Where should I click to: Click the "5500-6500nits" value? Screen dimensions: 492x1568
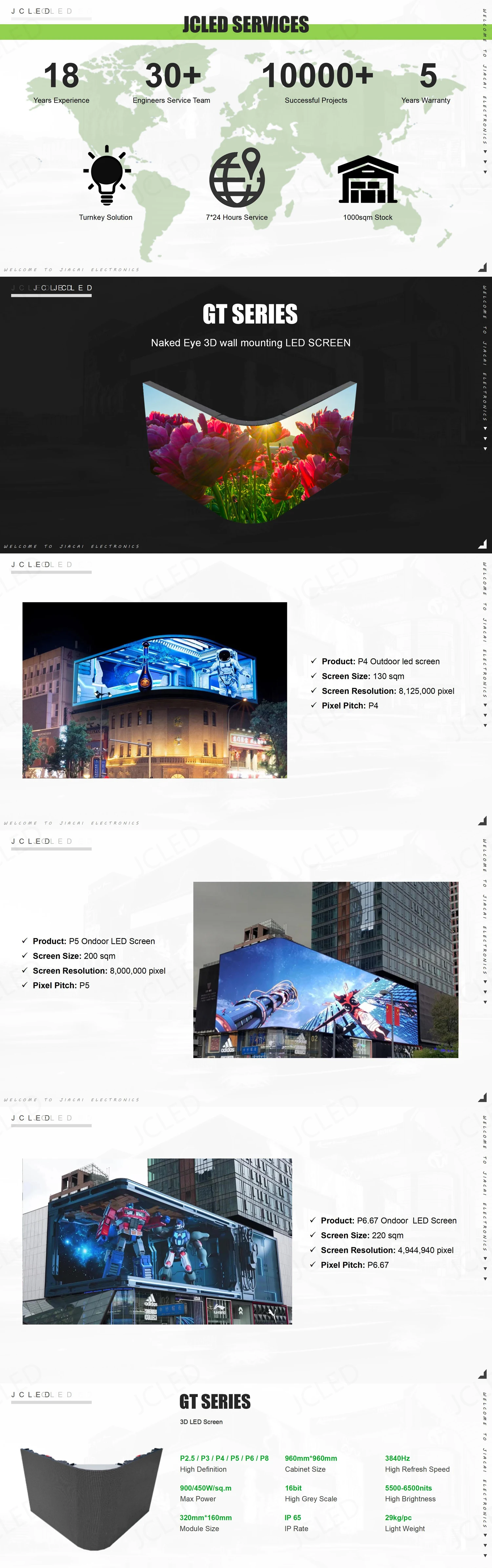coord(409,1488)
